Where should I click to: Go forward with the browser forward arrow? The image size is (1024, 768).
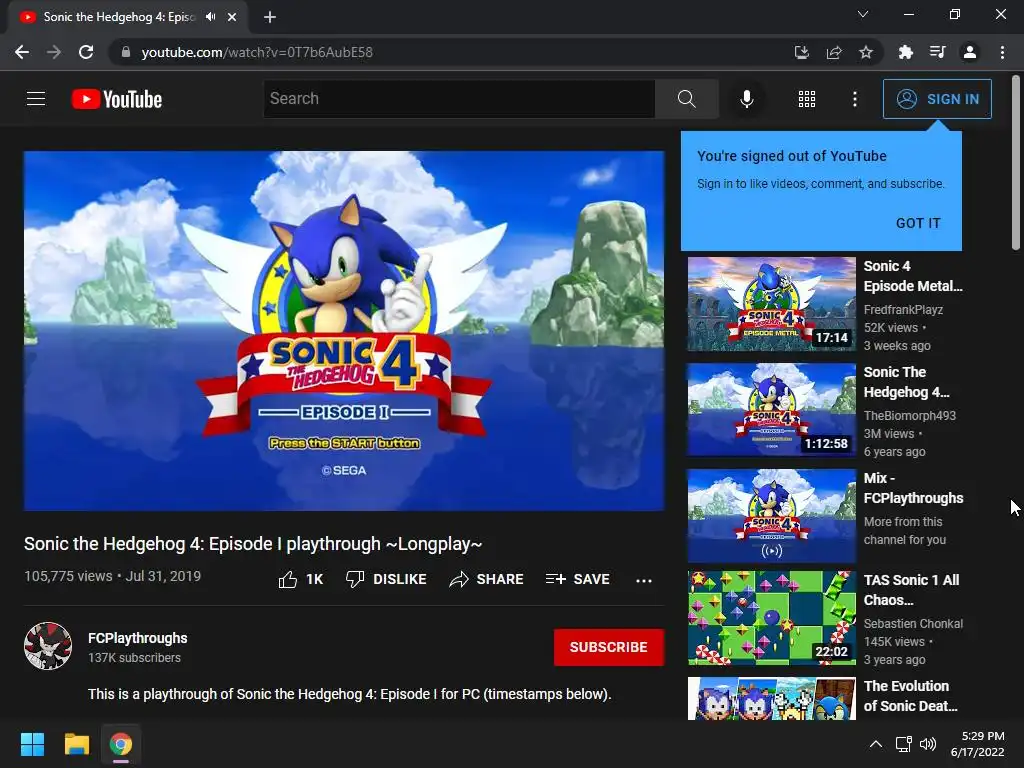54,52
